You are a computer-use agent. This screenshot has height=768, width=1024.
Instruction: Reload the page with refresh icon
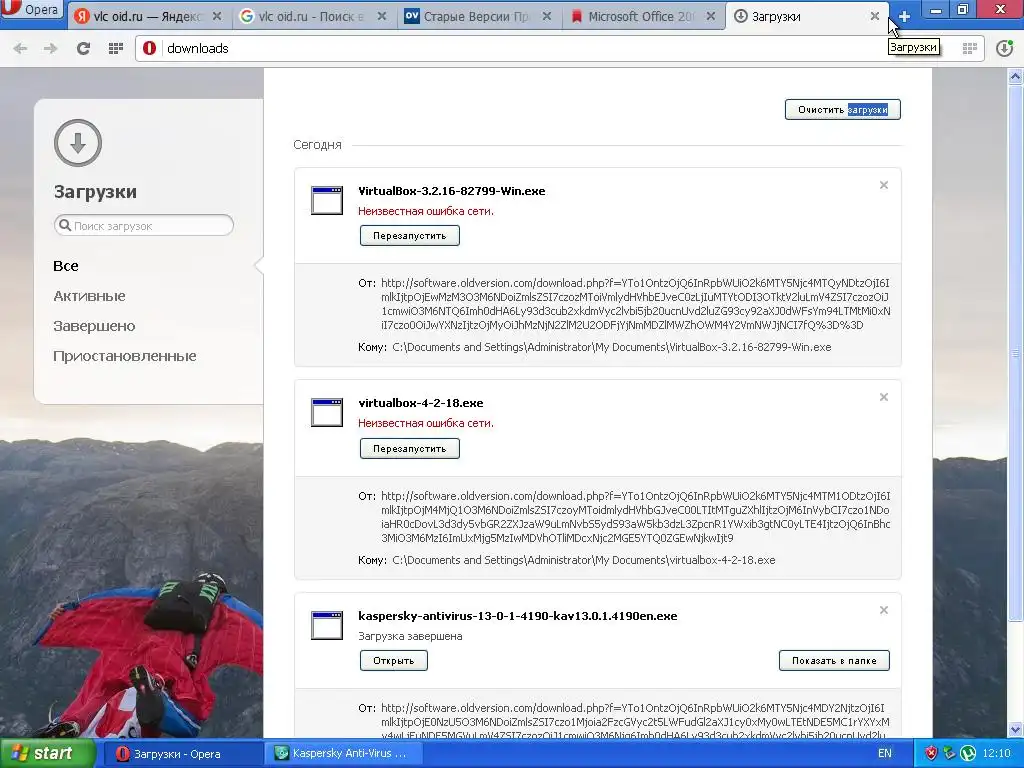tap(83, 48)
